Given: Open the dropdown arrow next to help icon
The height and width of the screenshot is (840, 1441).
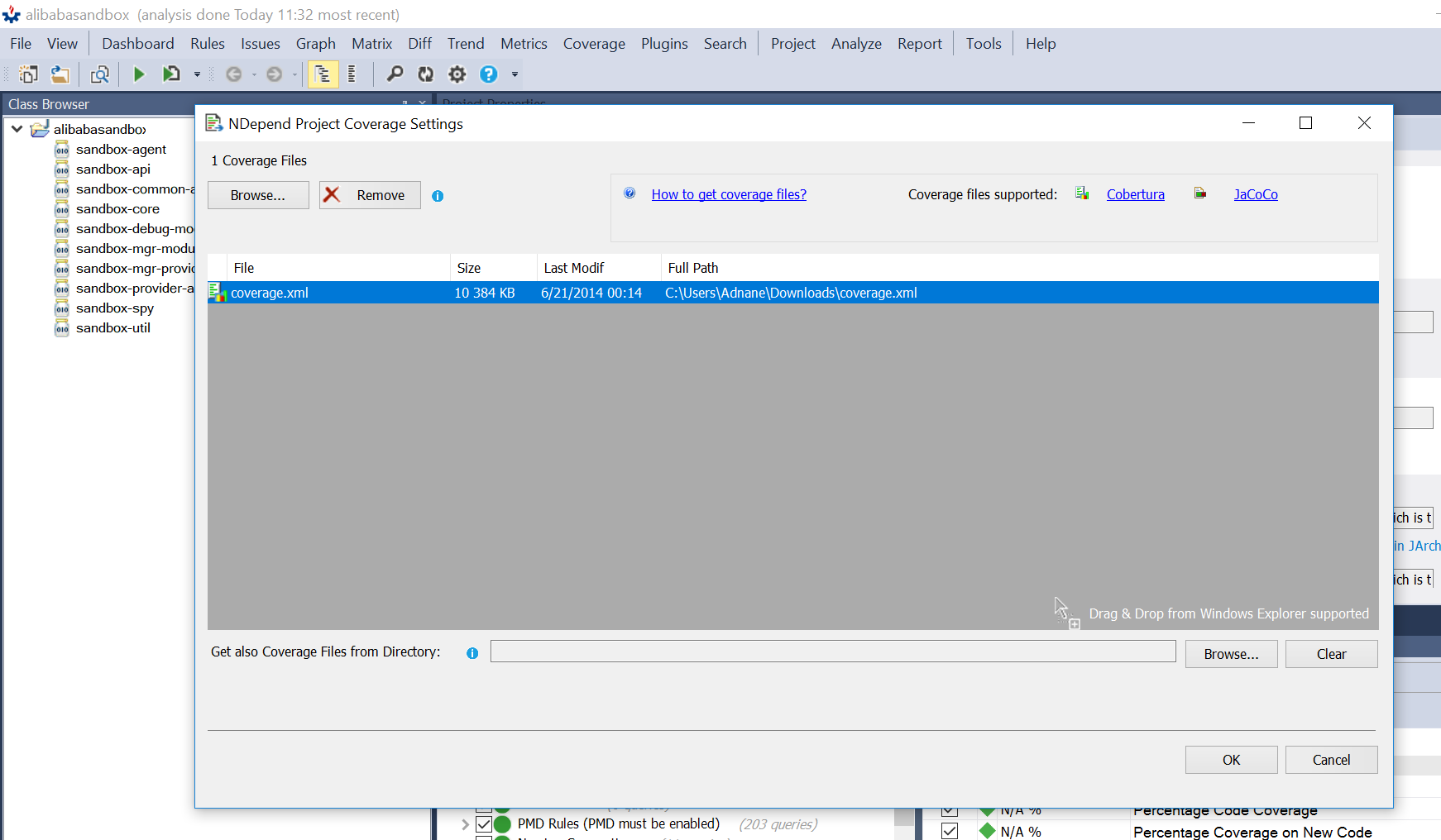Looking at the screenshot, I should tap(515, 74).
